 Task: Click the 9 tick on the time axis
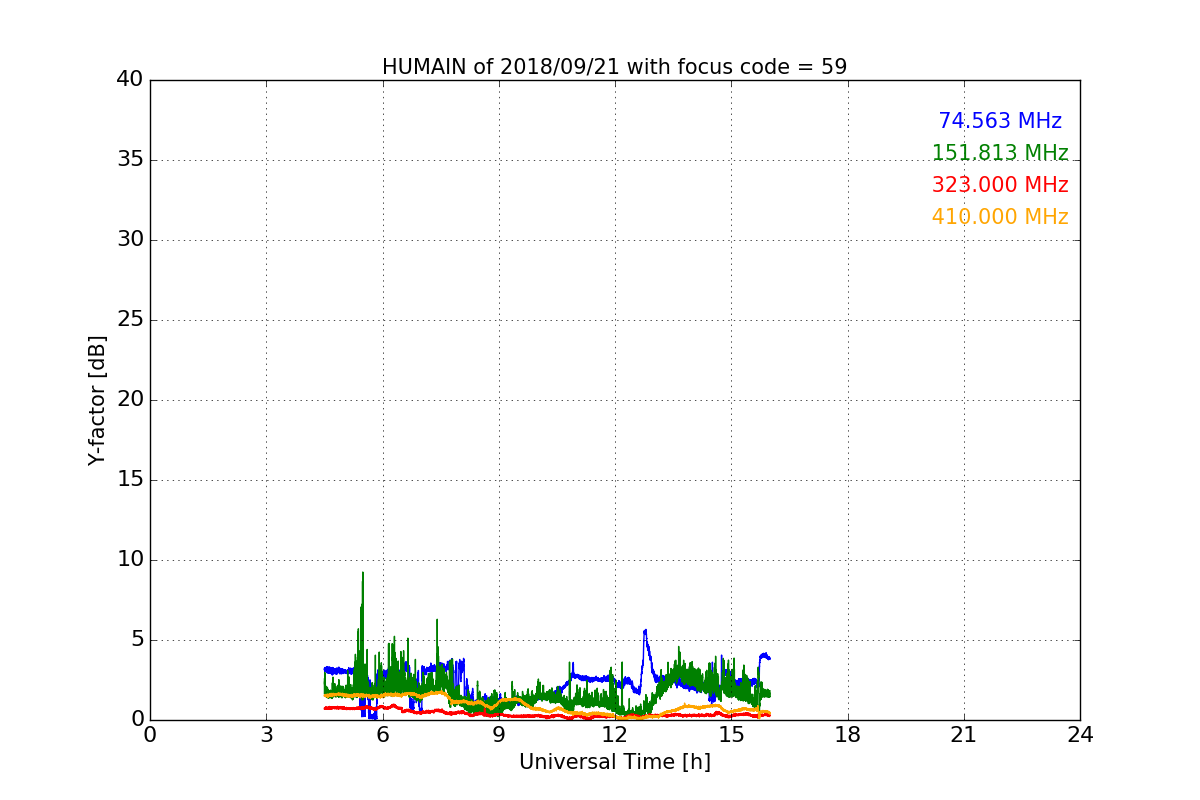pyautogui.click(x=499, y=735)
